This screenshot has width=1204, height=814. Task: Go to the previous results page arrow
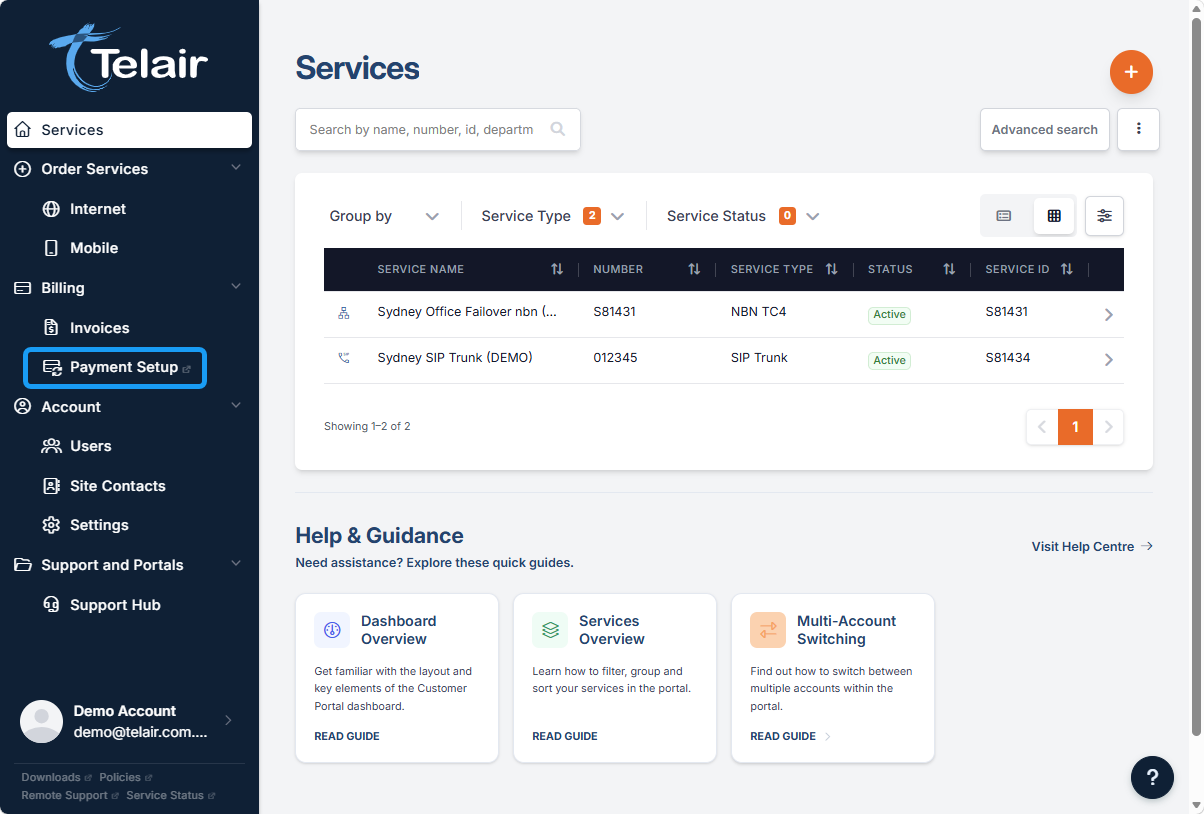point(1042,427)
